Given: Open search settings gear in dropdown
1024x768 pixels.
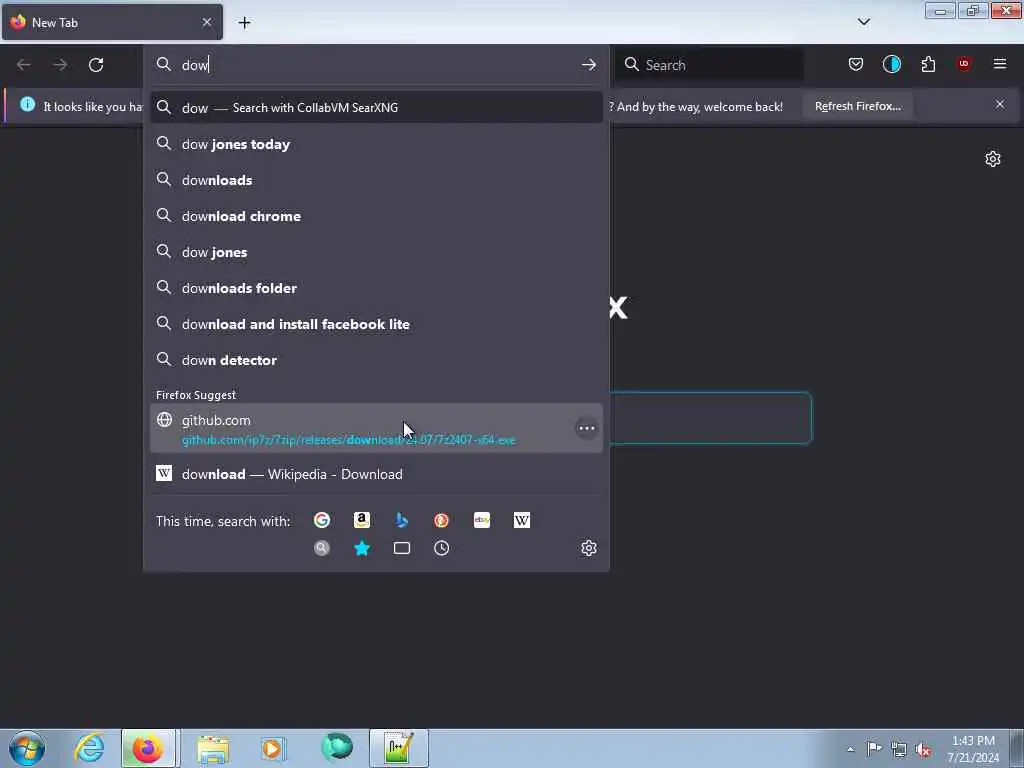Looking at the screenshot, I should point(588,548).
